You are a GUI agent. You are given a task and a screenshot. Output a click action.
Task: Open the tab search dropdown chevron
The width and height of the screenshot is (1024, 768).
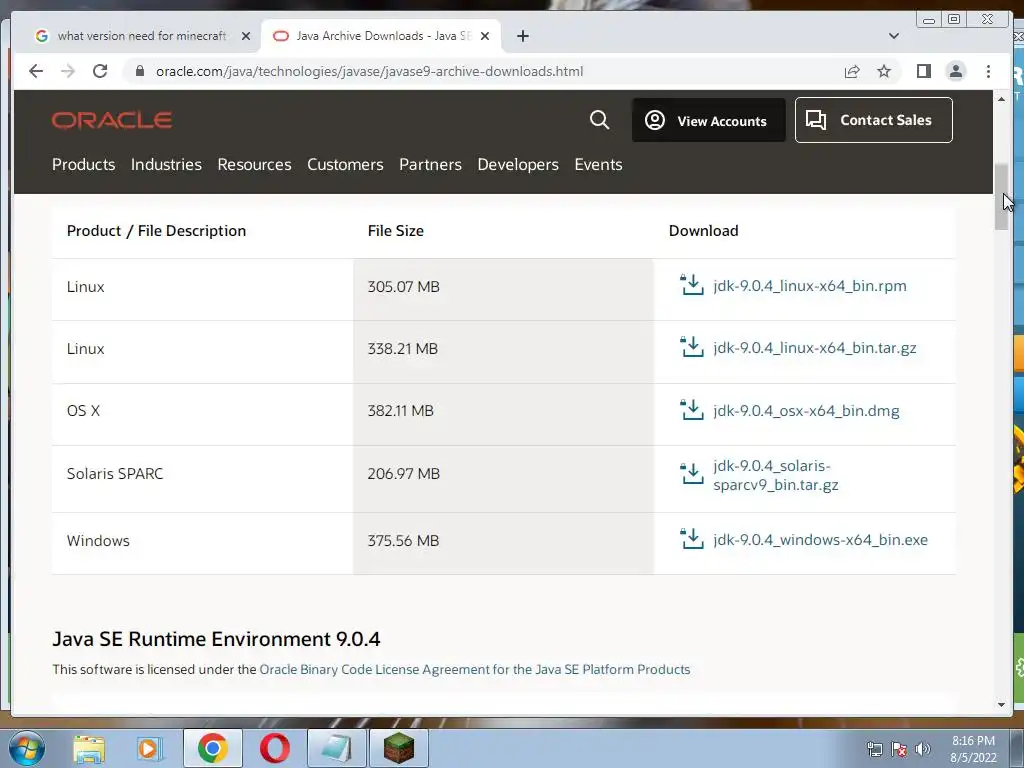[x=893, y=36]
